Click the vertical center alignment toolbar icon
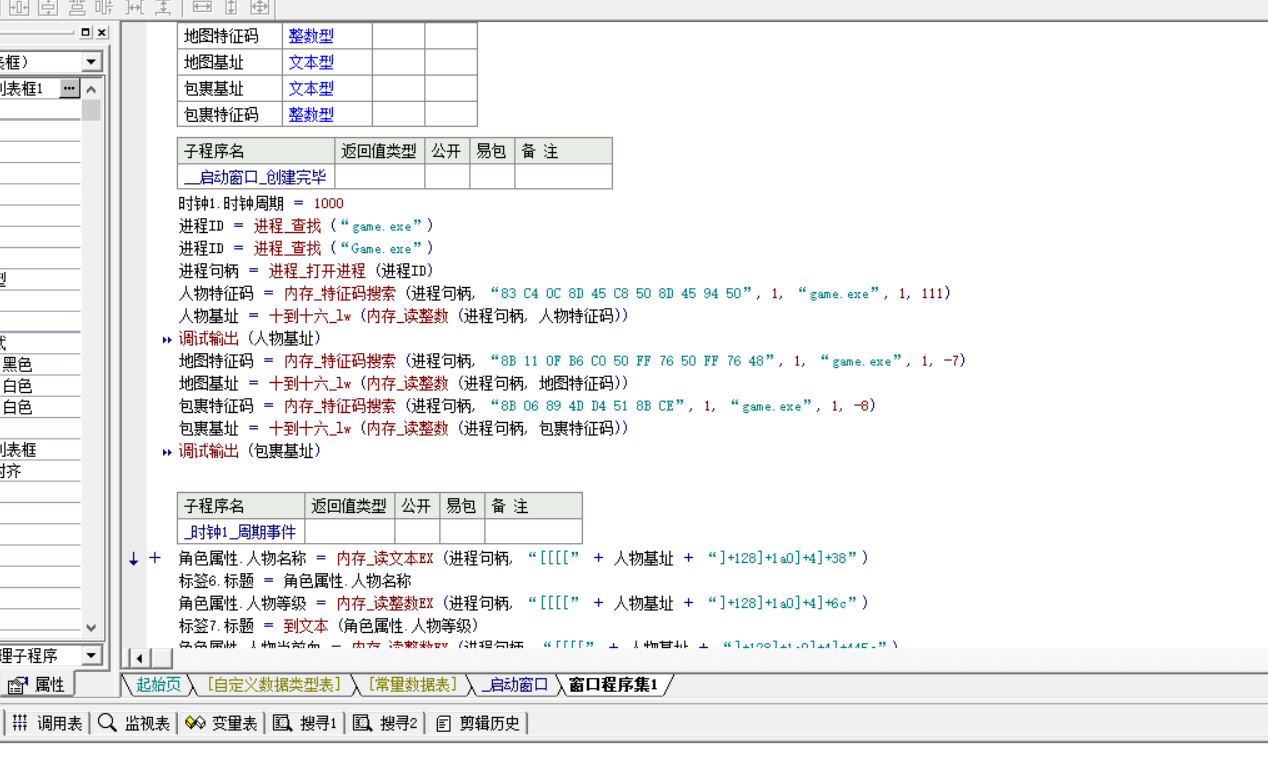Viewport: 1268px width, 778px height. [47, 8]
